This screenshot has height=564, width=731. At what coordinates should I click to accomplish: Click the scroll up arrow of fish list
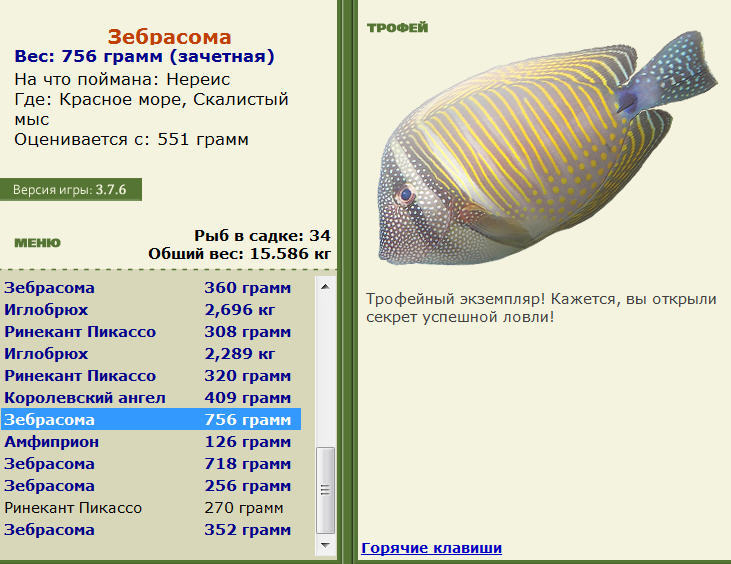click(x=325, y=287)
